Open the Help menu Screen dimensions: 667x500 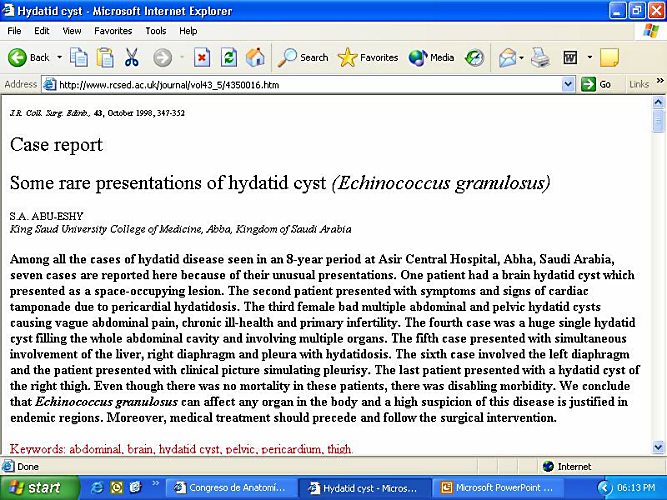(x=188, y=31)
